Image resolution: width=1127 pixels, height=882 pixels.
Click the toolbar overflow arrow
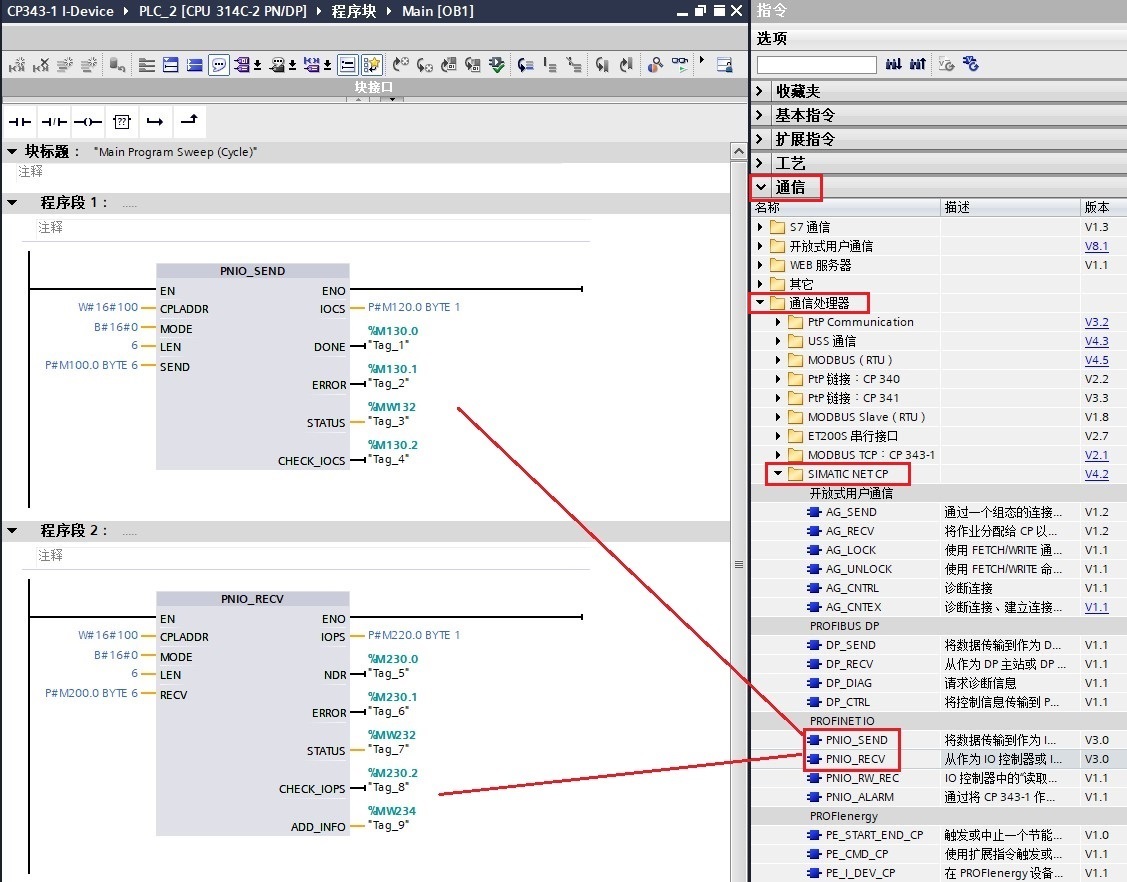click(702, 60)
